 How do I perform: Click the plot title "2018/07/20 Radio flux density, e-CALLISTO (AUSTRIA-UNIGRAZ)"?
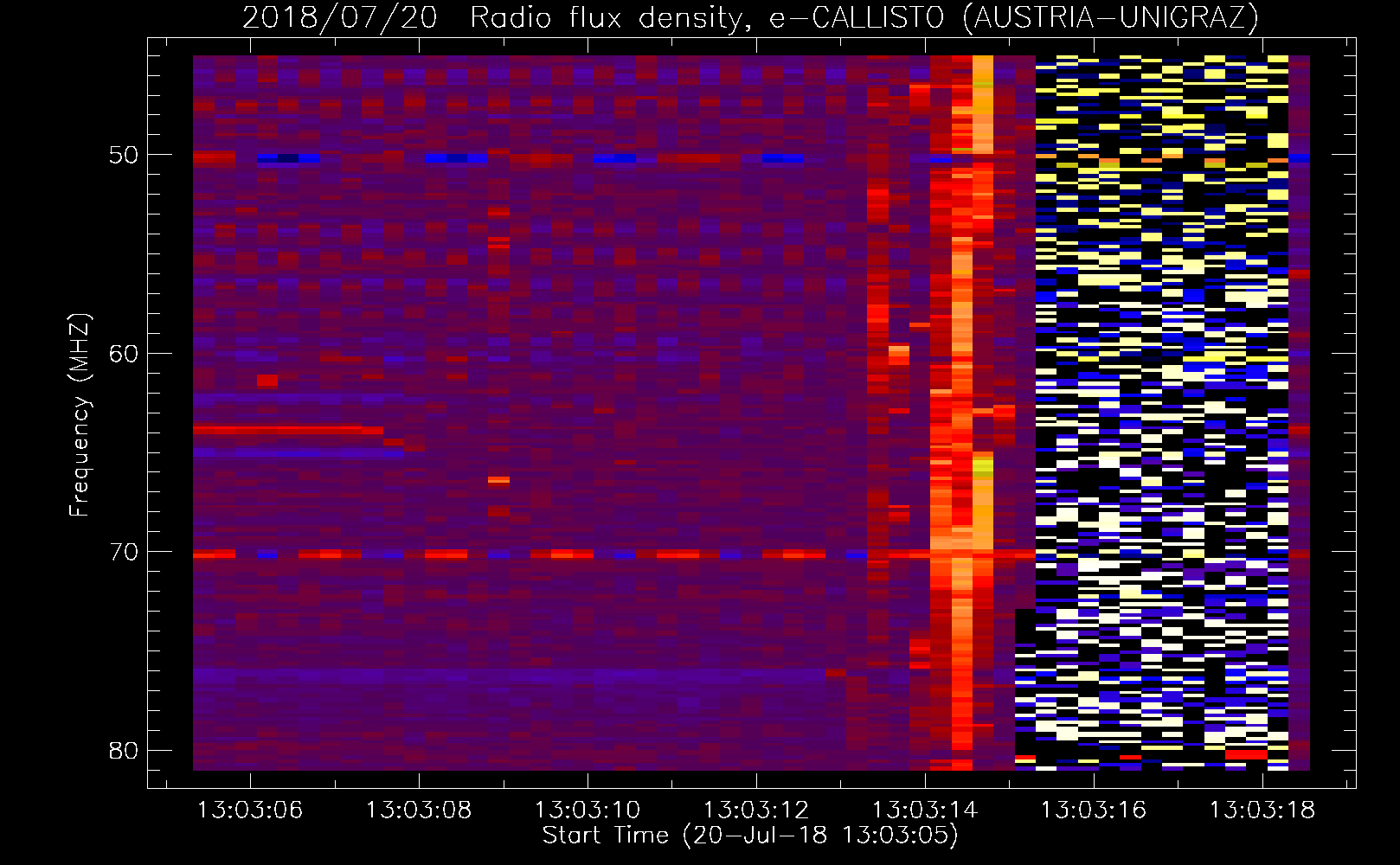tap(750, 17)
